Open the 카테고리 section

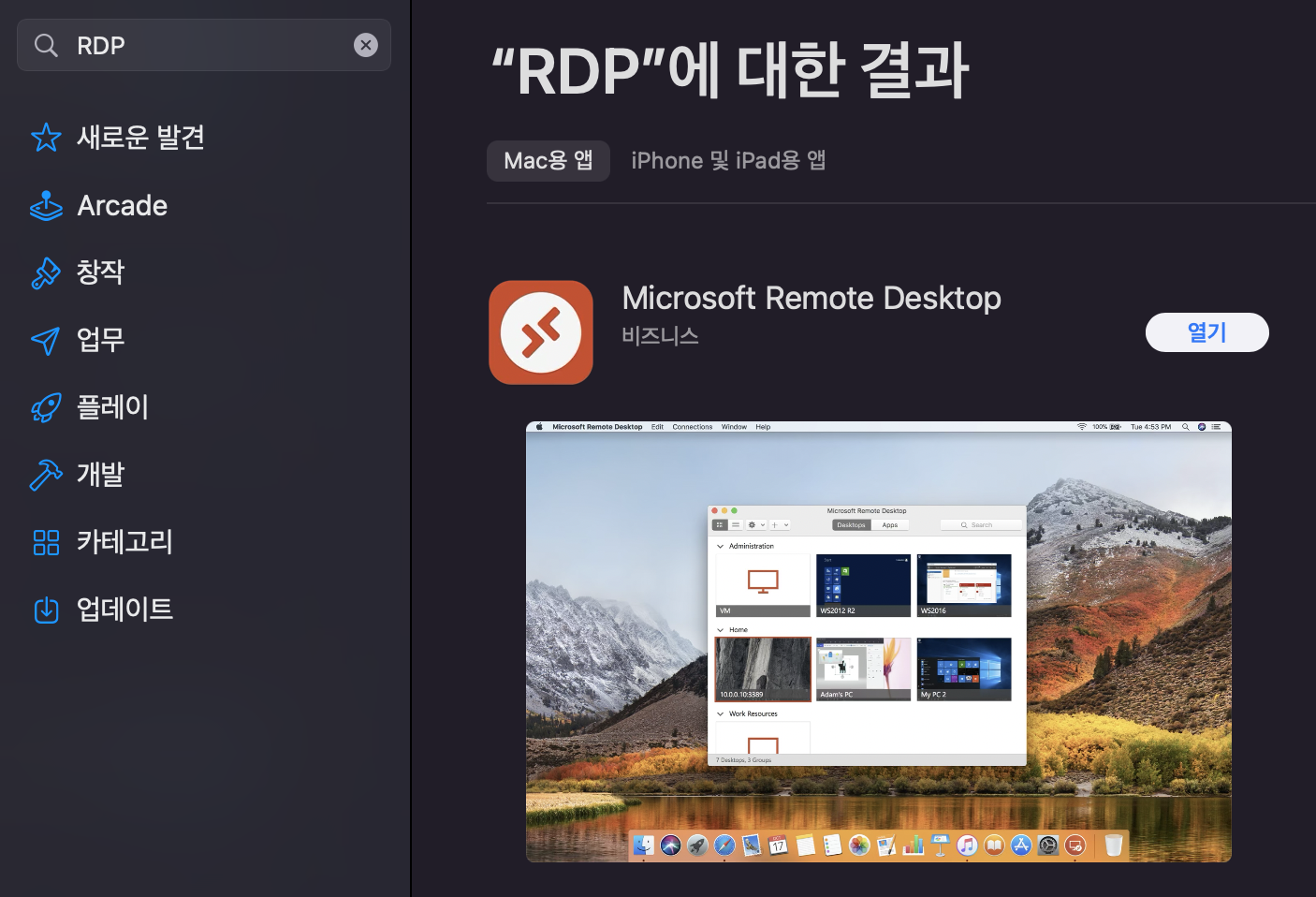[124, 542]
